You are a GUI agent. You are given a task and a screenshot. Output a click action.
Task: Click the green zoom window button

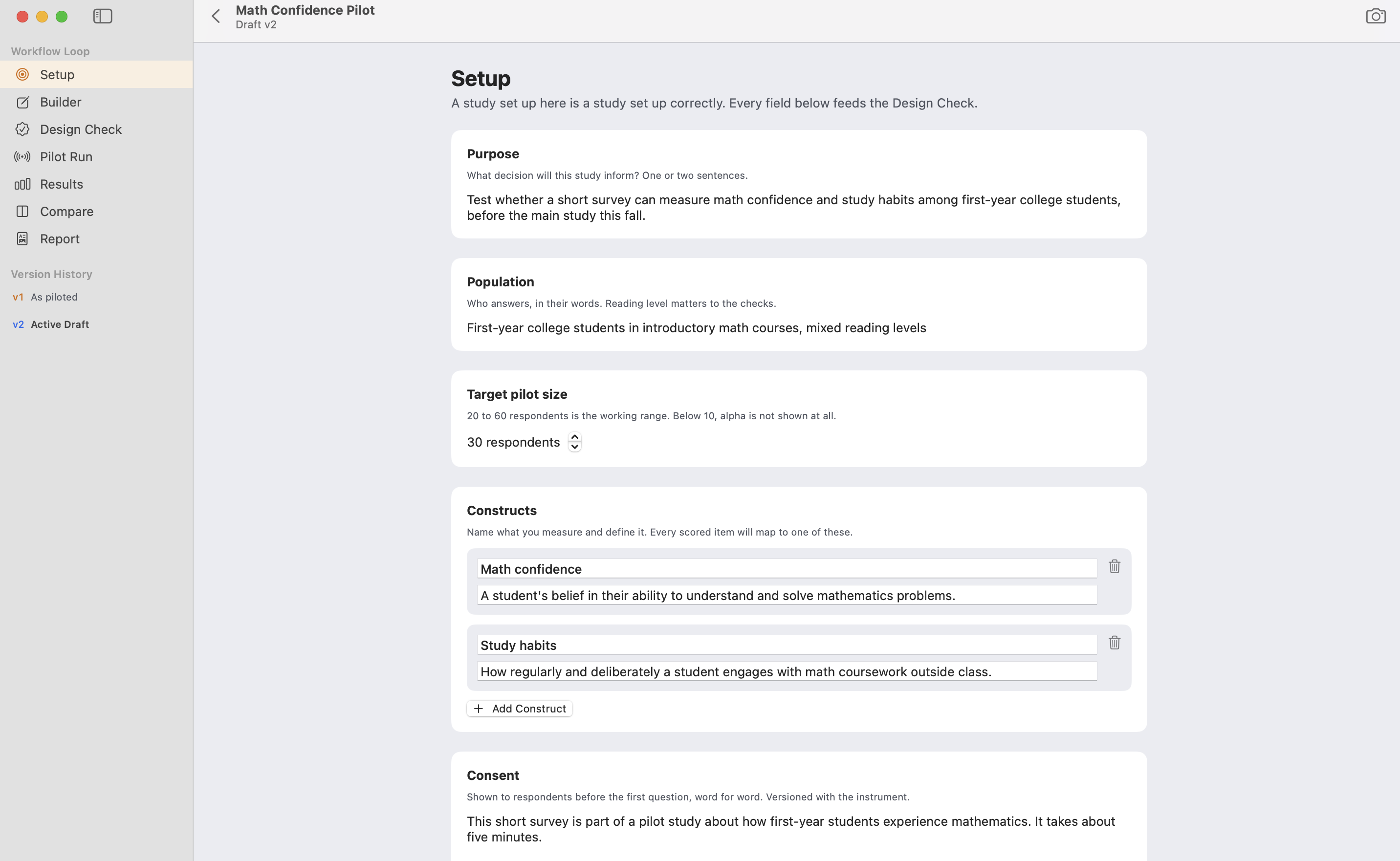pos(62,17)
